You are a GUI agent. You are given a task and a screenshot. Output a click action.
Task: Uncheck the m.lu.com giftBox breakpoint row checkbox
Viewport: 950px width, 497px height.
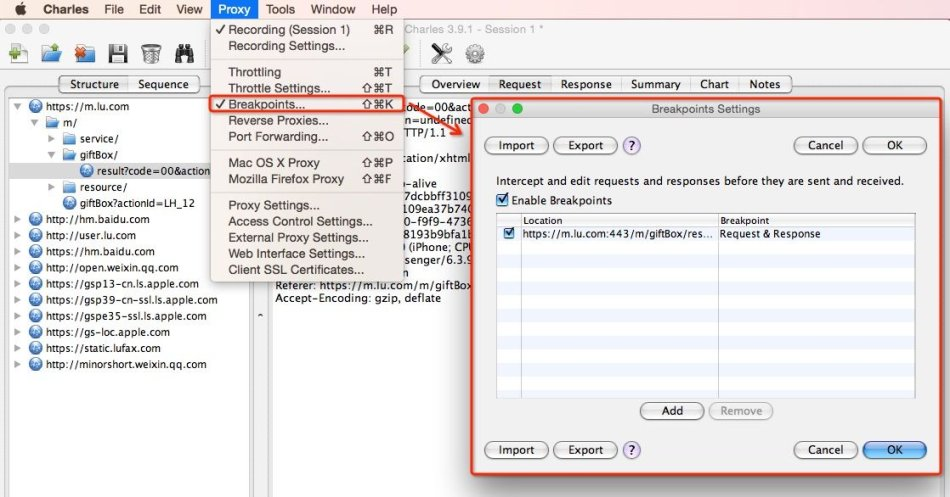pyautogui.click(x=508, y=233)
